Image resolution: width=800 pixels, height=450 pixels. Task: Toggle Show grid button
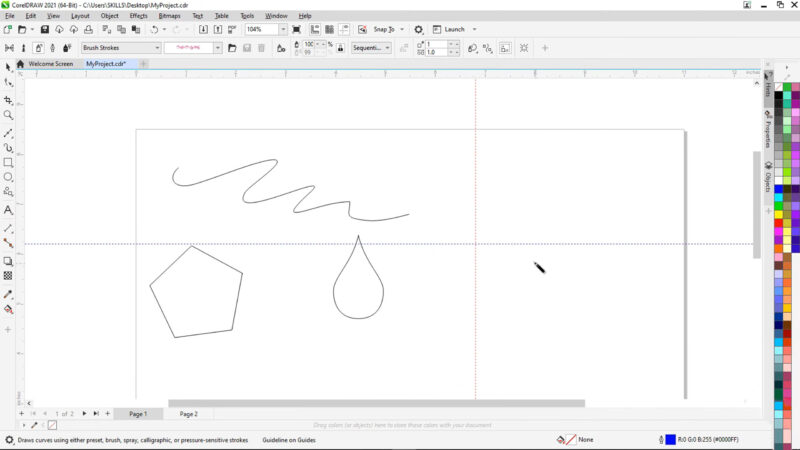click(330, 30)
